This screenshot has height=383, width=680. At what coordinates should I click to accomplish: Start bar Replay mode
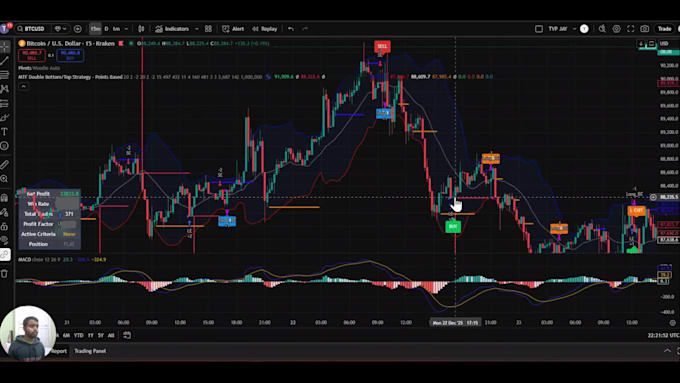pyautogui.click(x=265, y=29)
